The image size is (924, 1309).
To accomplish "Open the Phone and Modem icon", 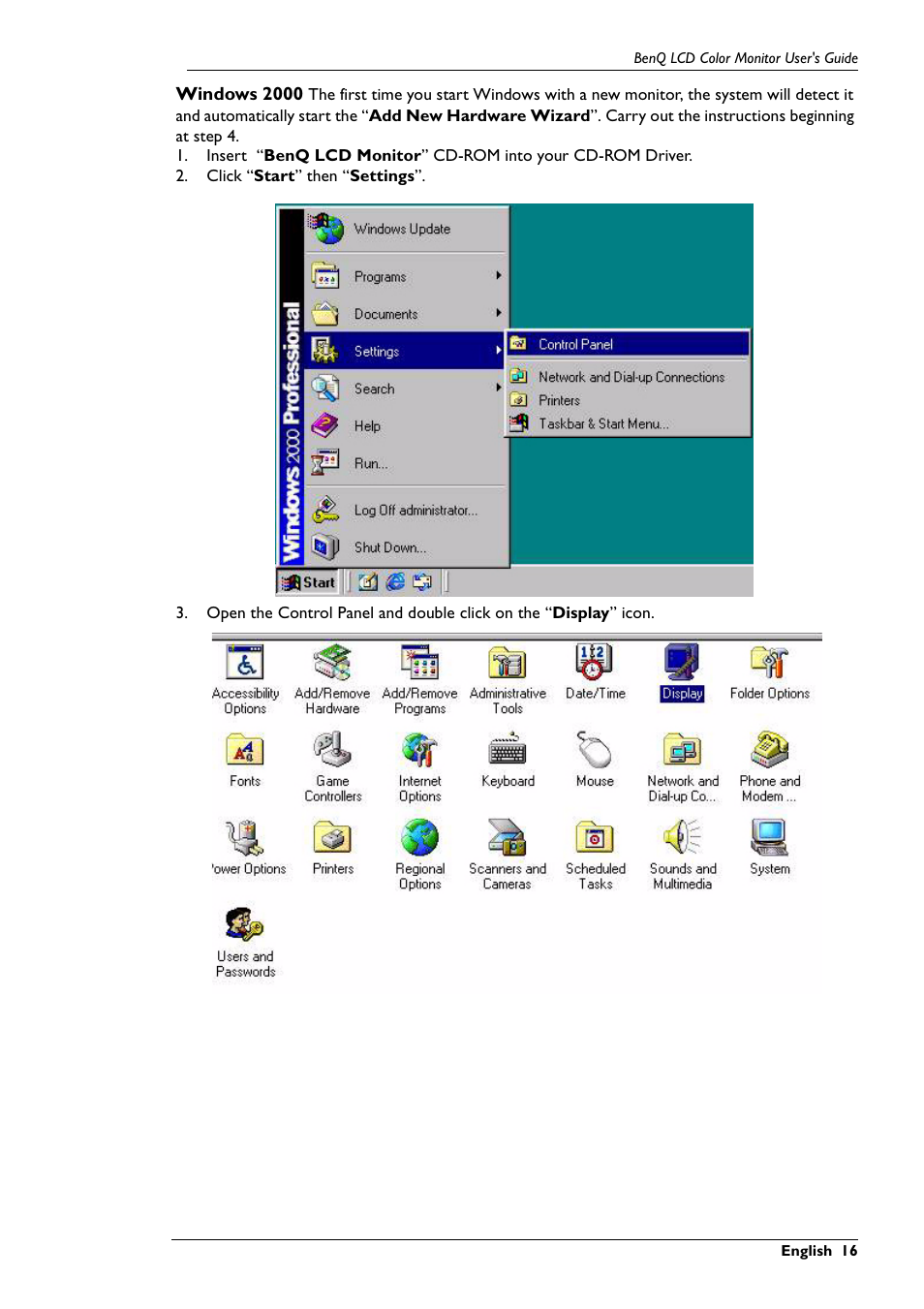I will (x=769, y=751).
